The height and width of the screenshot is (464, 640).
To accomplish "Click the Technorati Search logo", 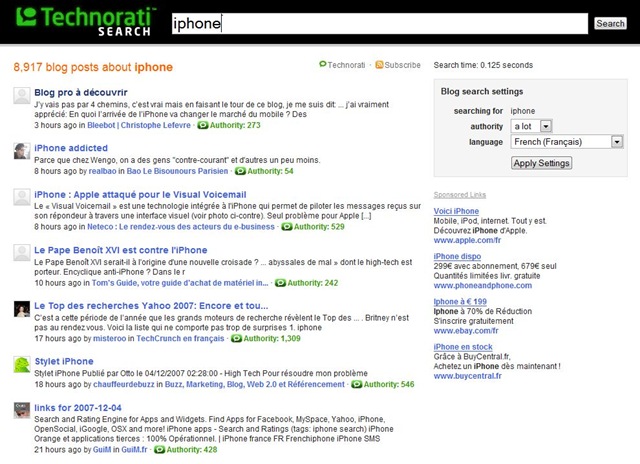I will pyautogui.click(x=86, y=21).
